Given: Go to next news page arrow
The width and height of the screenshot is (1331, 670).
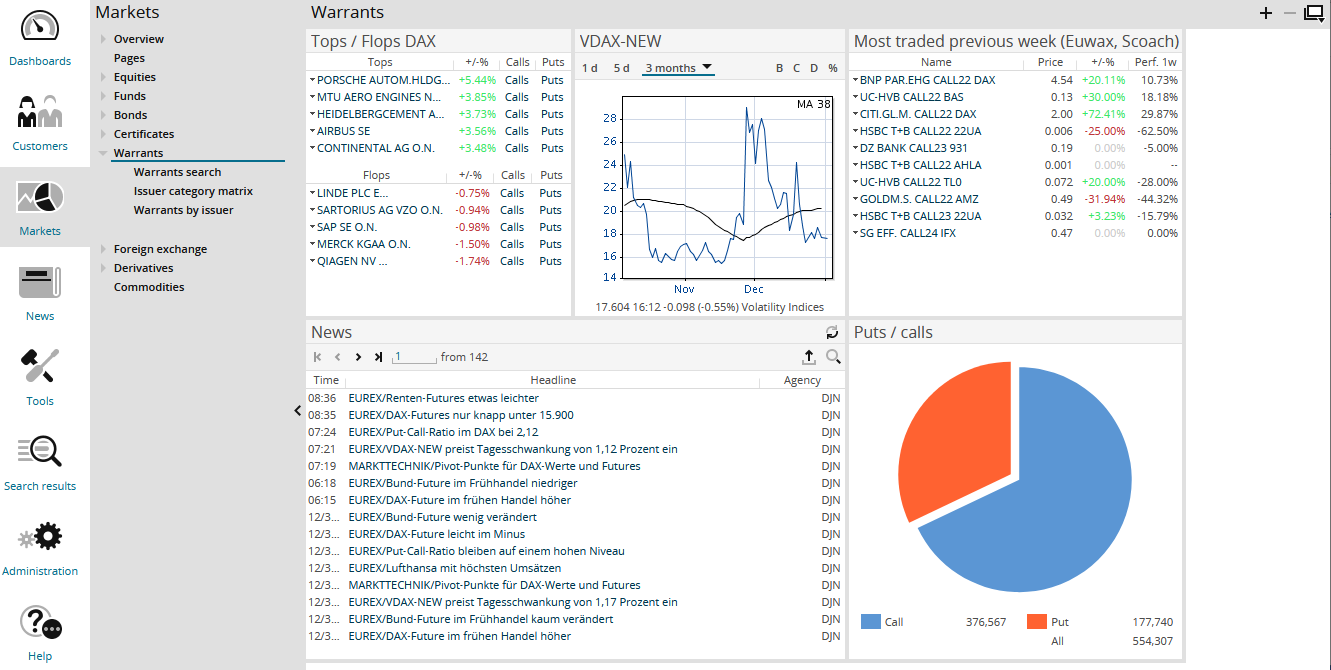Looking at the screenshot, I should tap(358, 357).
